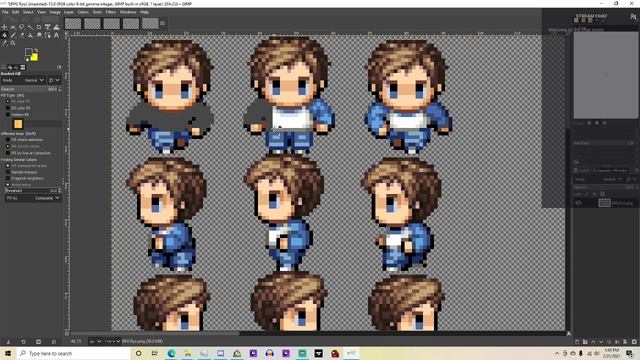Viewport: 640px width, 360px height.
Task: Select the Unified Transform tool
Action: click(48, 27)
